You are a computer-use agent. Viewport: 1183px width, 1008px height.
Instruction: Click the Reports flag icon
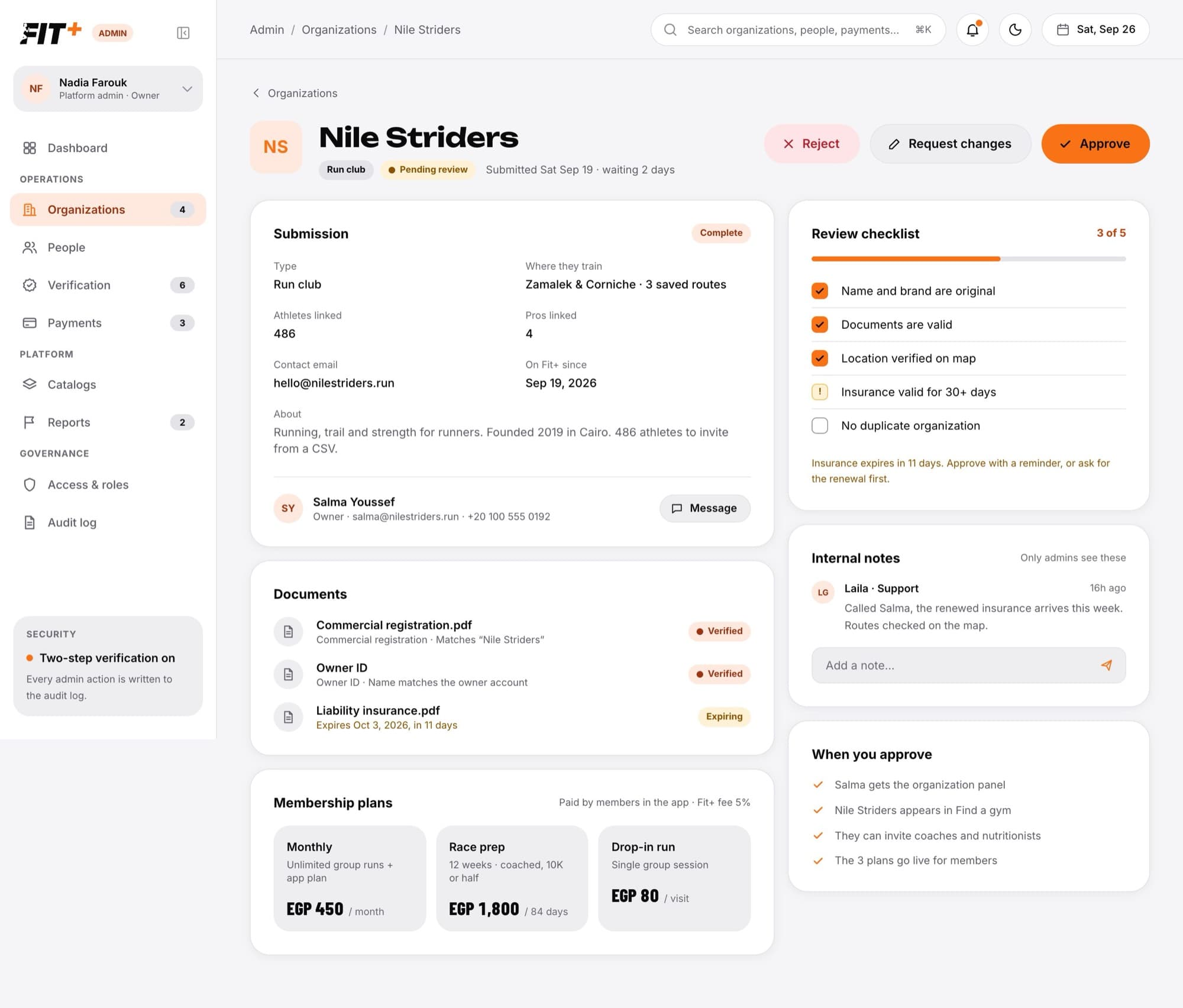coord(30,422)
